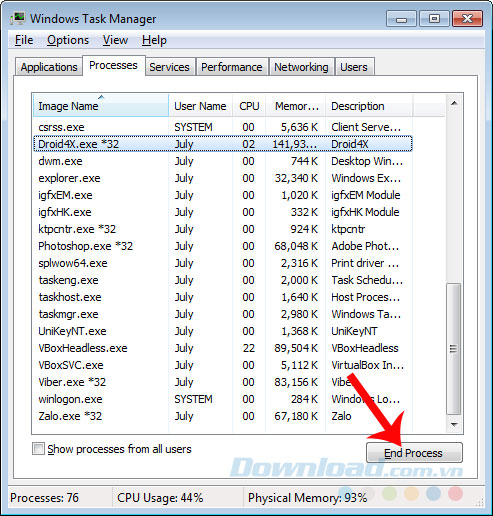Click the Task Schedu... description cell
This screenshot has height=516, width=493.
point(367,280)
